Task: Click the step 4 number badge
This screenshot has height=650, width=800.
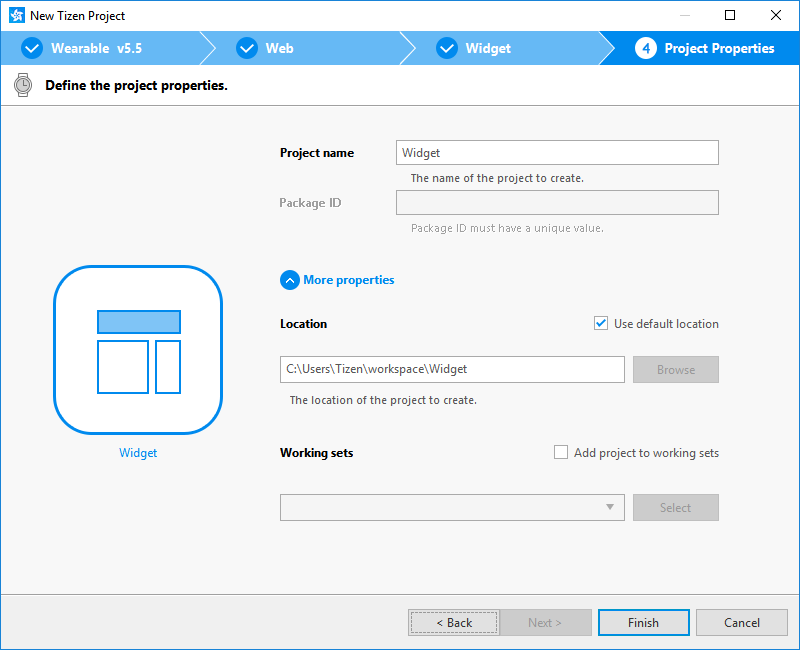Action: pos(645,48)
